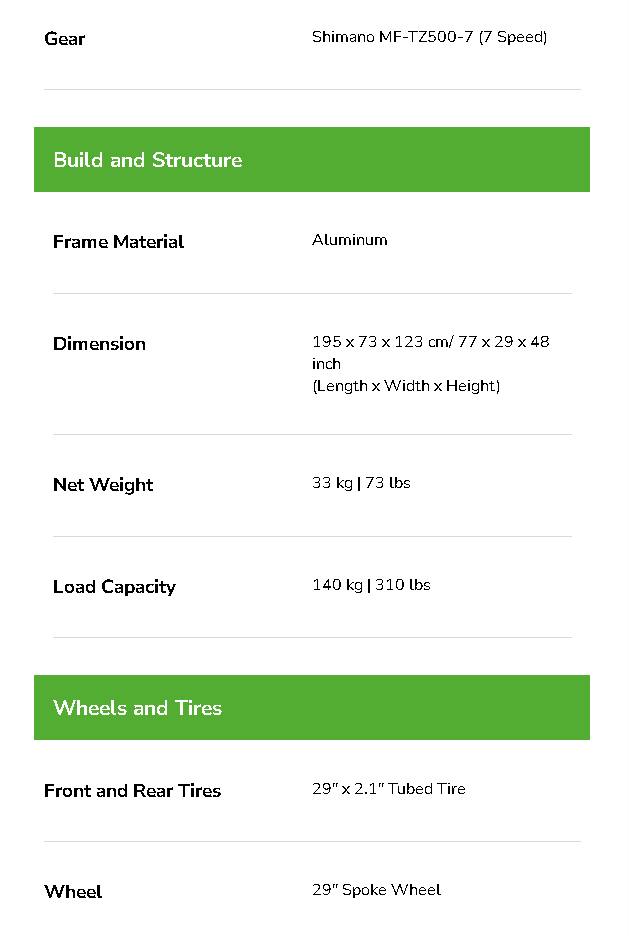
Task: Click the Wheels and Tires section header
Action: 138,708
